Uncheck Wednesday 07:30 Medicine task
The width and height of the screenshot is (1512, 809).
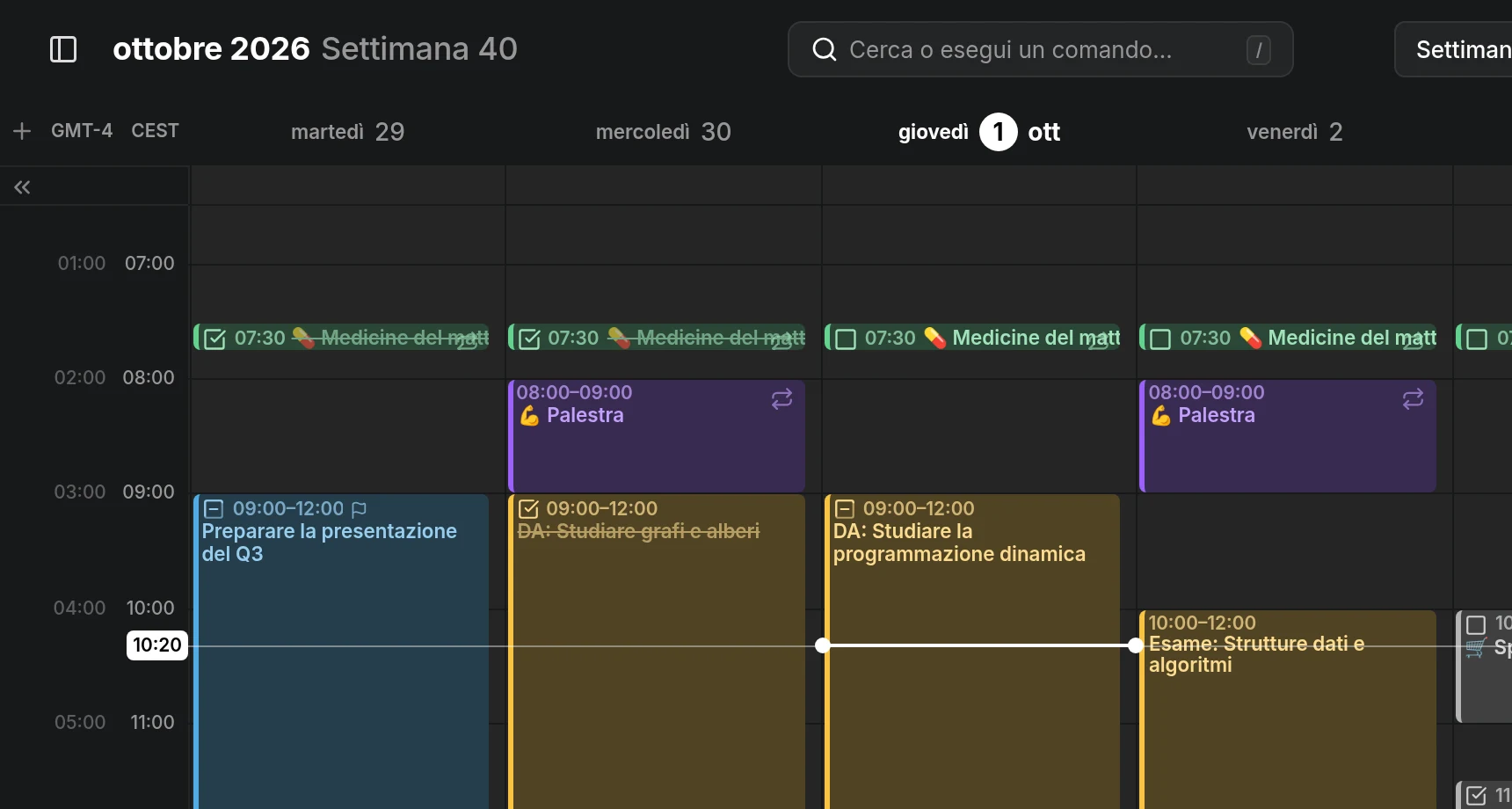(529, 339)
